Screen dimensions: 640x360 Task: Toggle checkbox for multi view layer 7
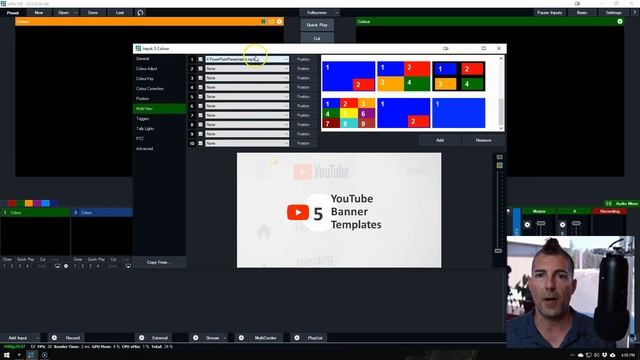pyautogui.click(x=200, y=116)
